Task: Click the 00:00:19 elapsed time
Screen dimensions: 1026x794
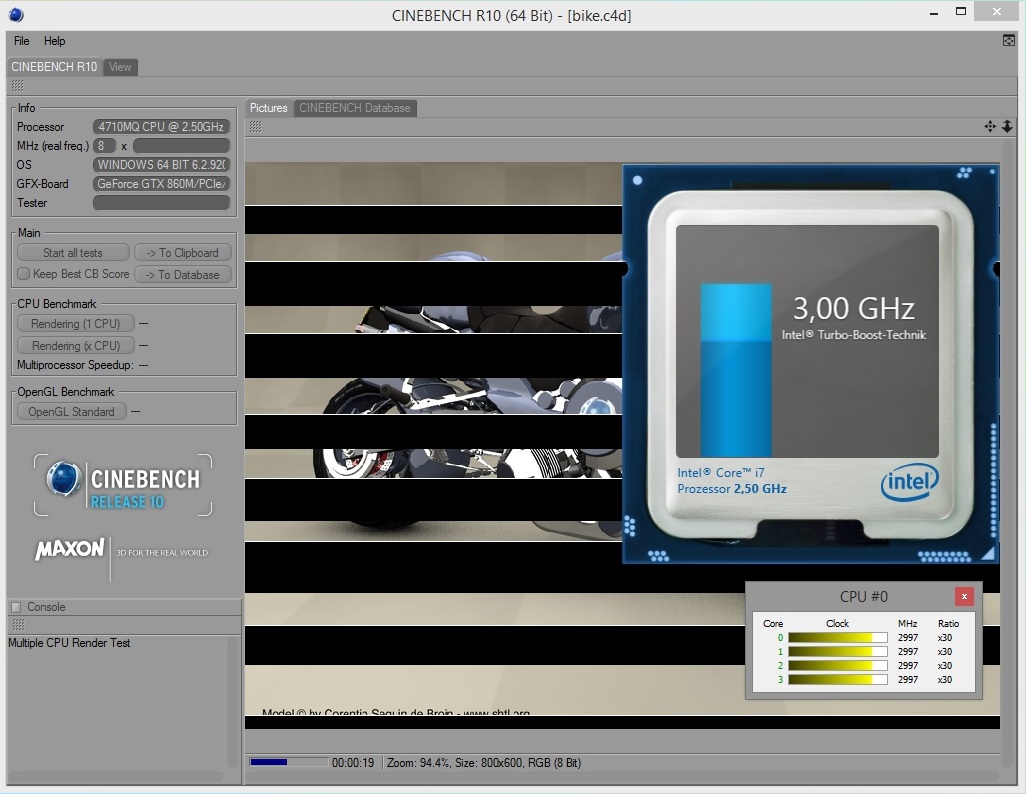Action: pyautogui.click(x=353, y=763)
